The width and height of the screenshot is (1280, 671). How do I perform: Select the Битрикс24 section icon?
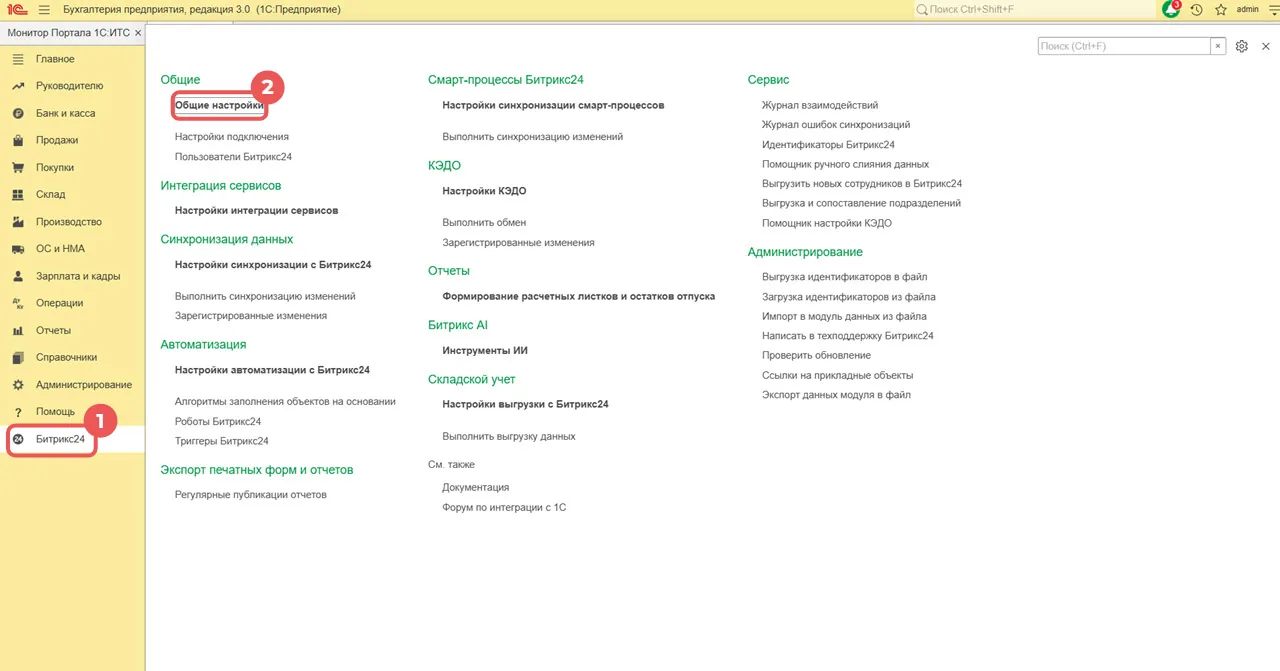point(18,439)
